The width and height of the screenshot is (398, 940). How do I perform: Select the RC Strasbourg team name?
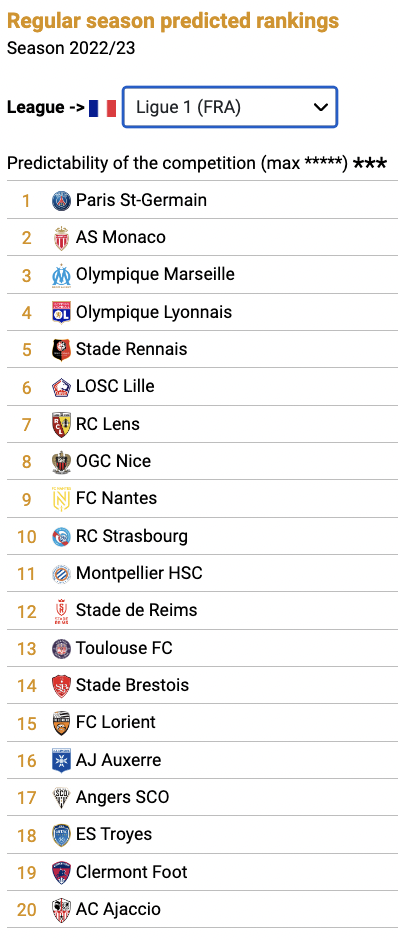(132, 536)
